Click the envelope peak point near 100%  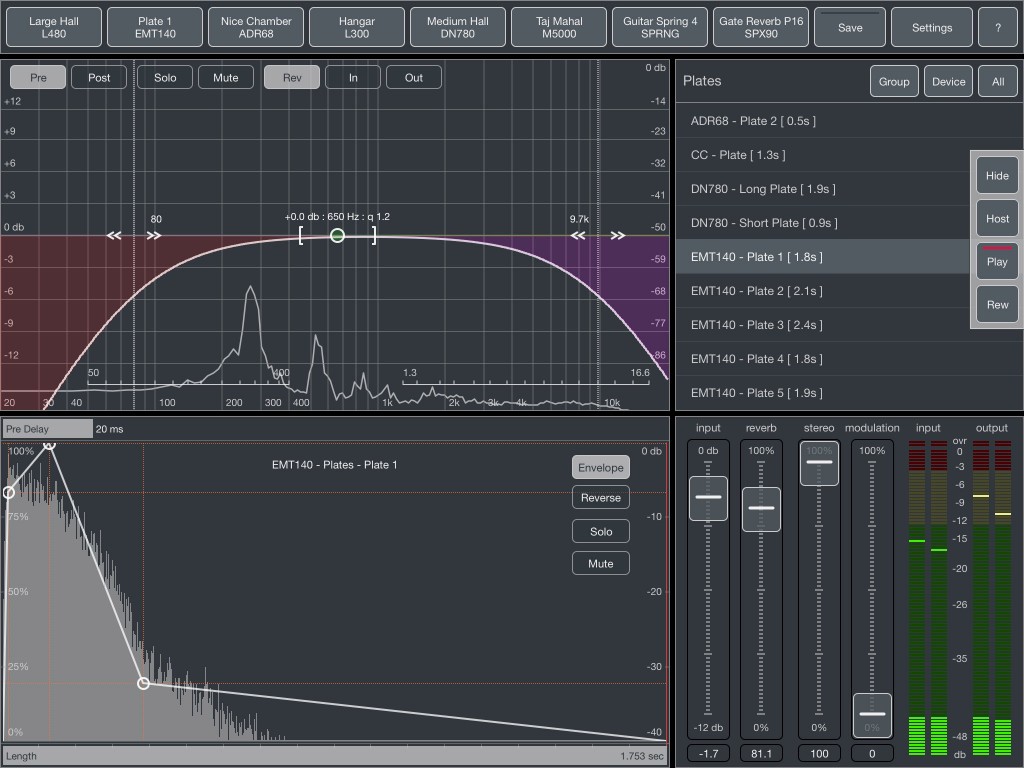[x=48, y=445]
